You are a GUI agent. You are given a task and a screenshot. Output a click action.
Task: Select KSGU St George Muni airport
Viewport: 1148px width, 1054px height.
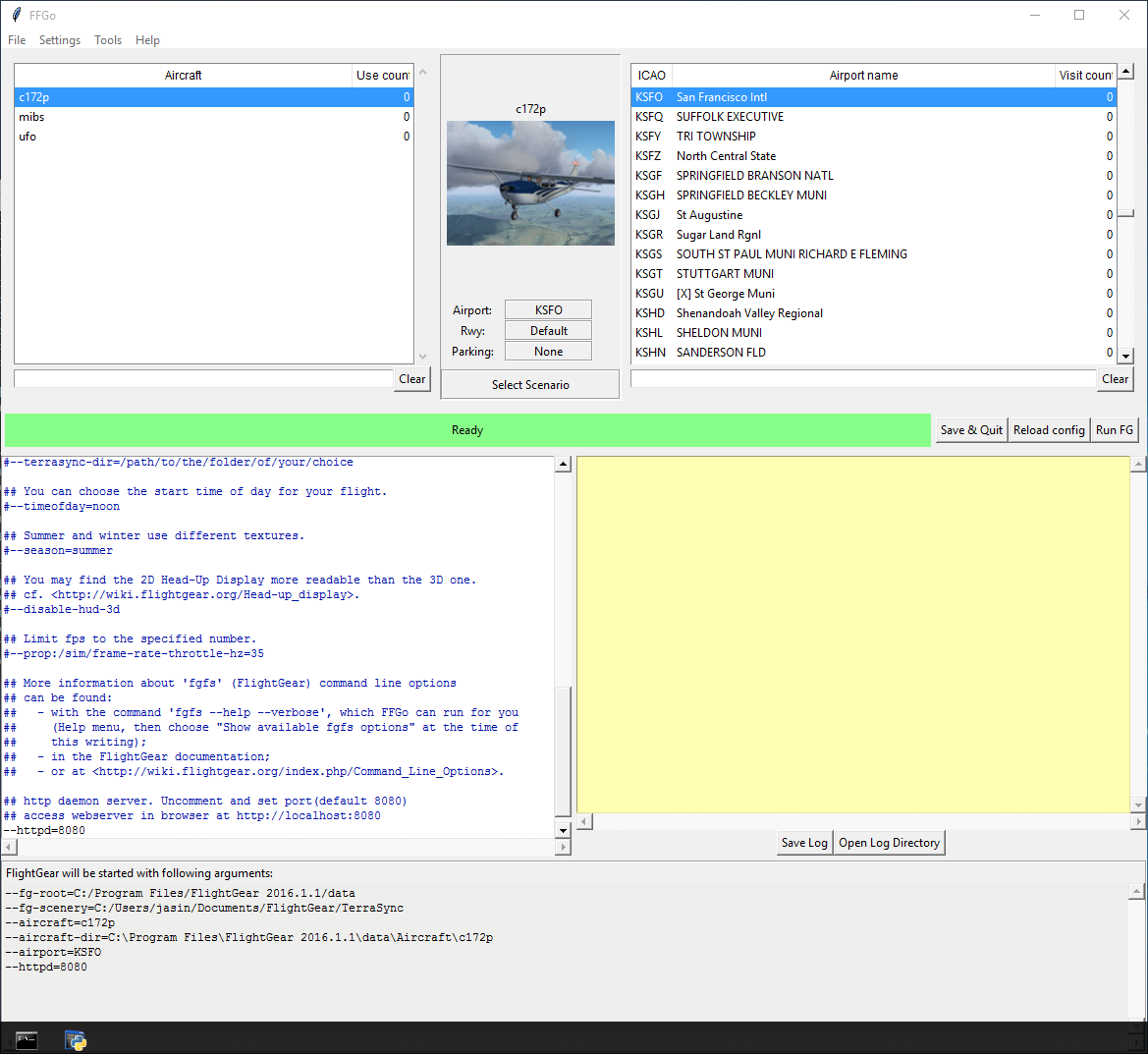click(x=873, y=294)
